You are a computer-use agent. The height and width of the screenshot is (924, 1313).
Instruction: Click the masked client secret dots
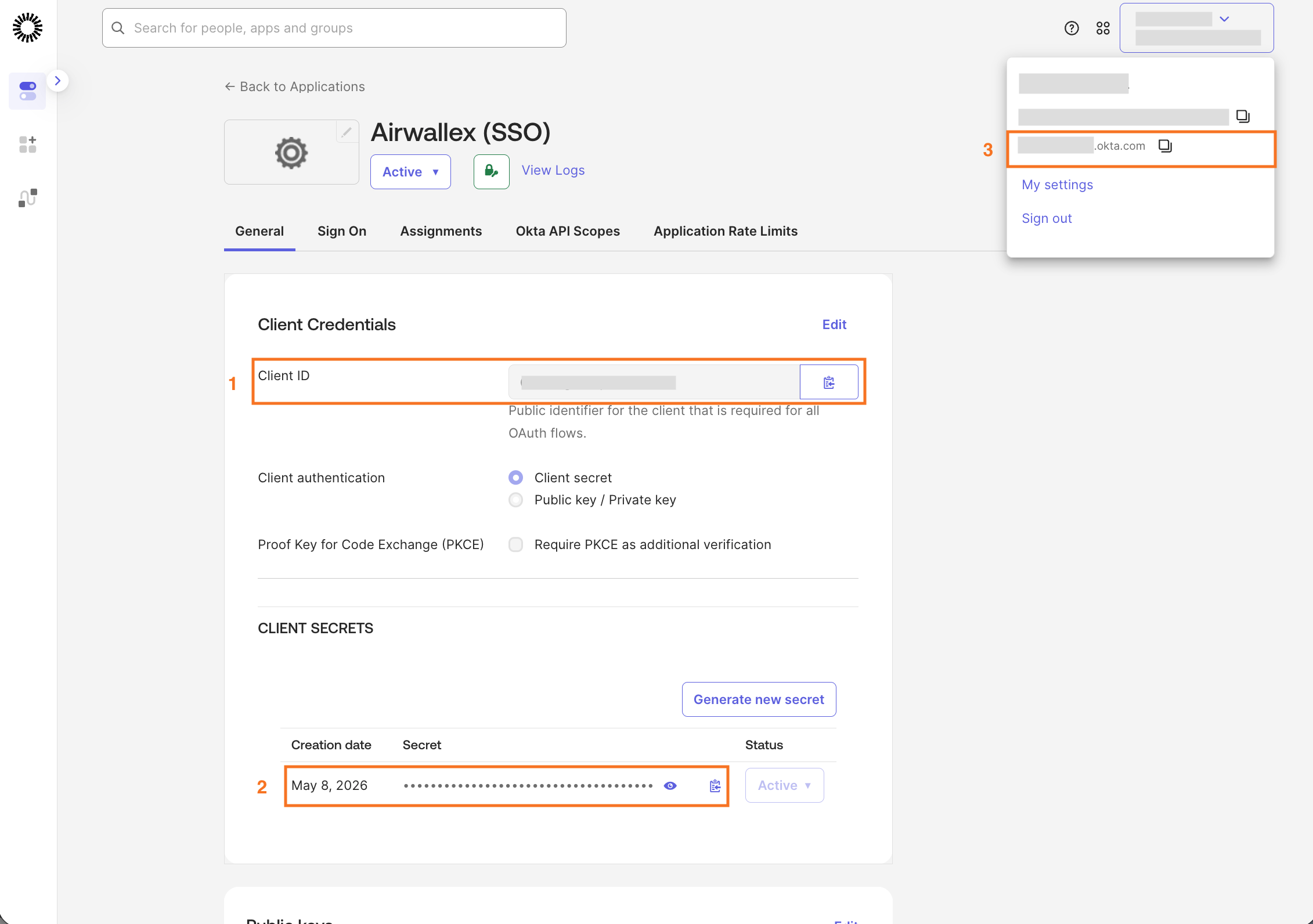528,786
